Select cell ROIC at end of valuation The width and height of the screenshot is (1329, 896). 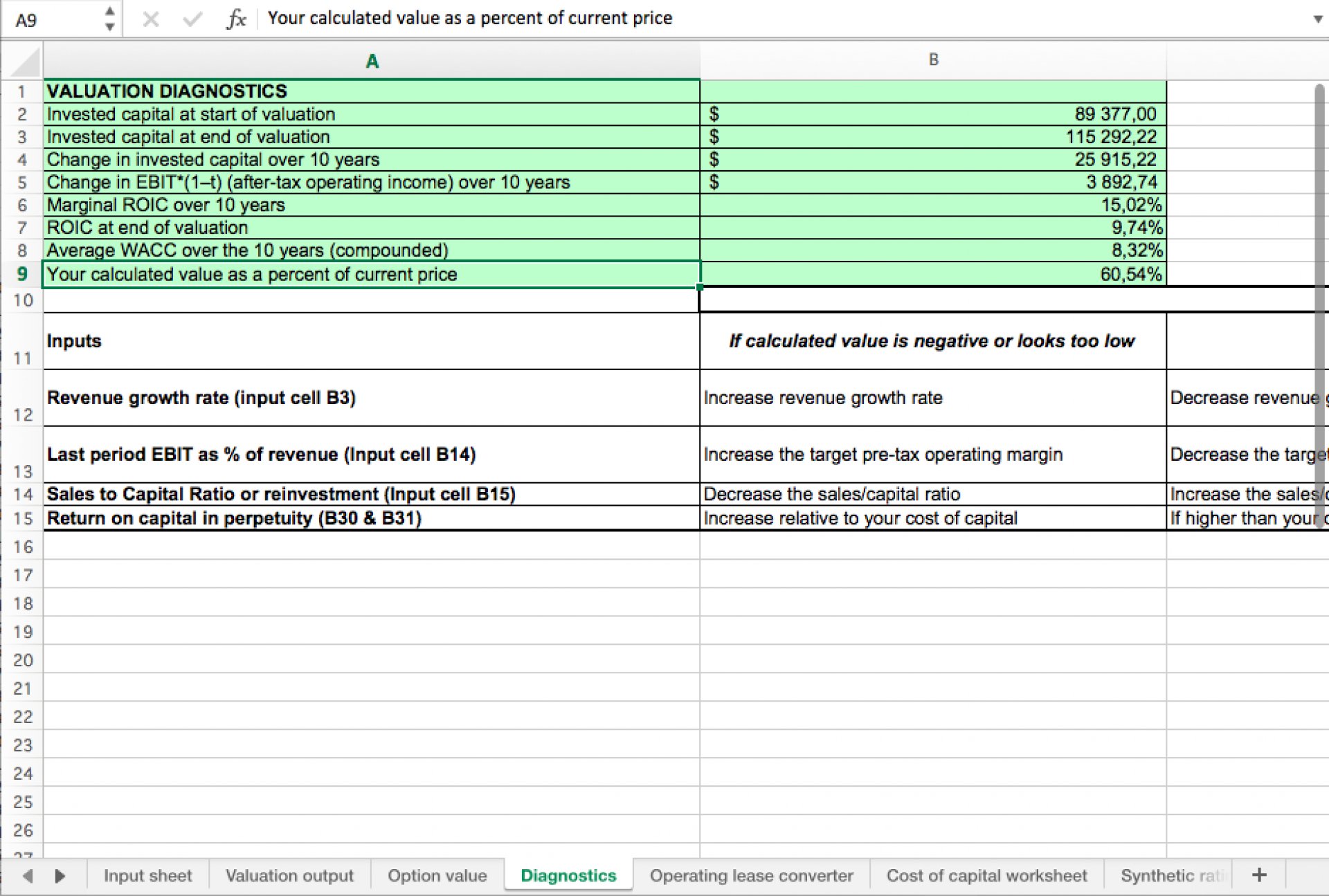point(372,228)
